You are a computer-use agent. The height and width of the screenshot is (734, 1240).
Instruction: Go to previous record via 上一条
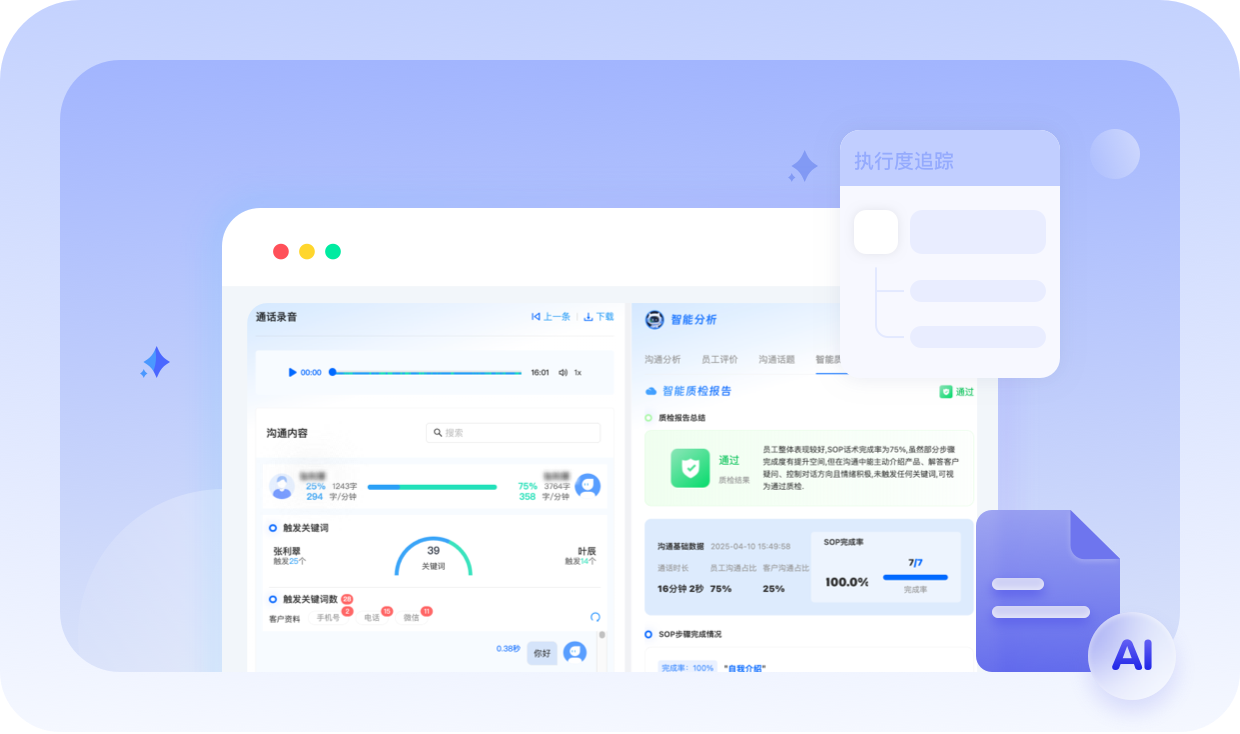(x=551, y=317)
